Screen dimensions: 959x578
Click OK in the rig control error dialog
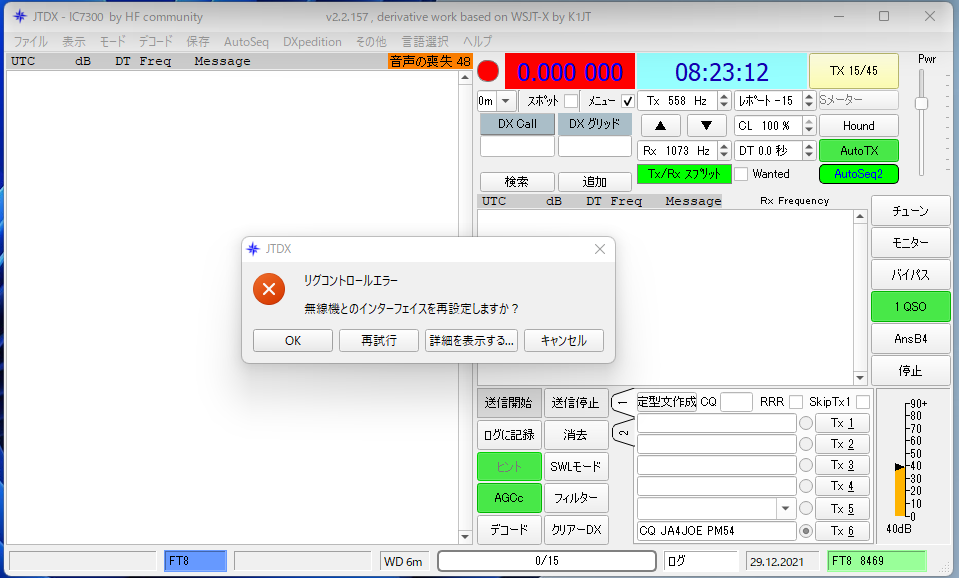point(293,341)
